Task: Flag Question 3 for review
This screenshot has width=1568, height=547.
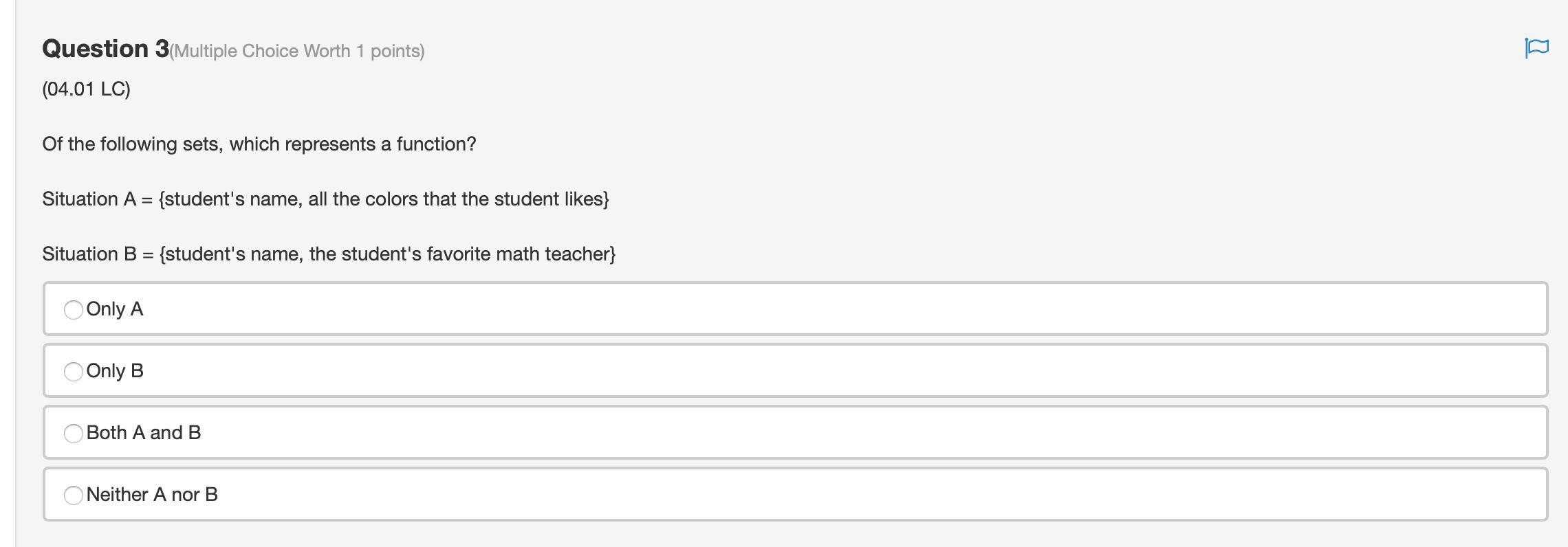Action: (1536, 47)
